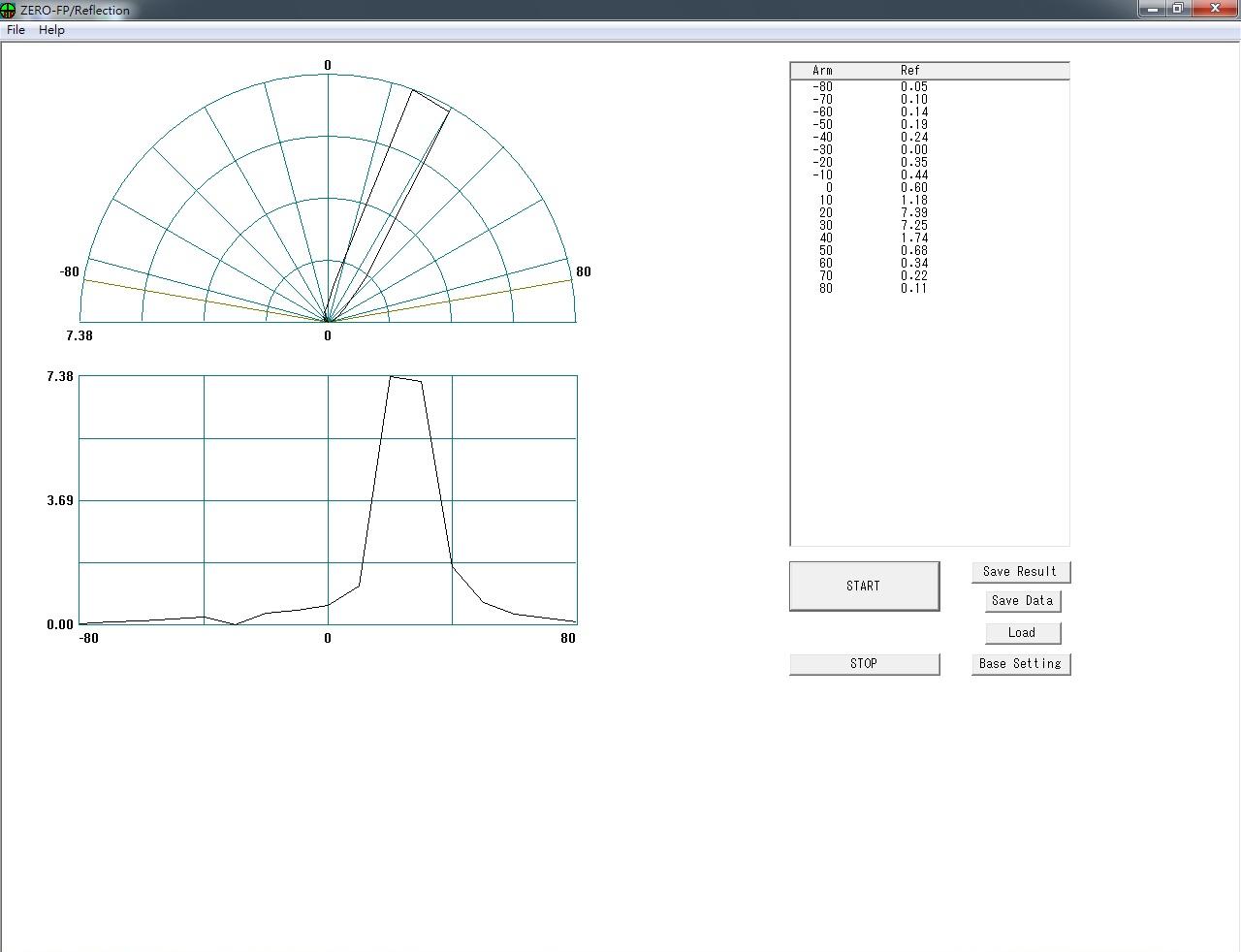
Task: Close the ZERO-FP/Reflection window
Action: [x=1216, y=9]
